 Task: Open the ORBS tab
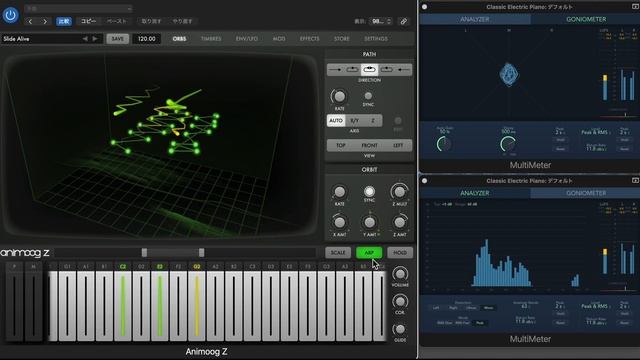coord(179,39)
